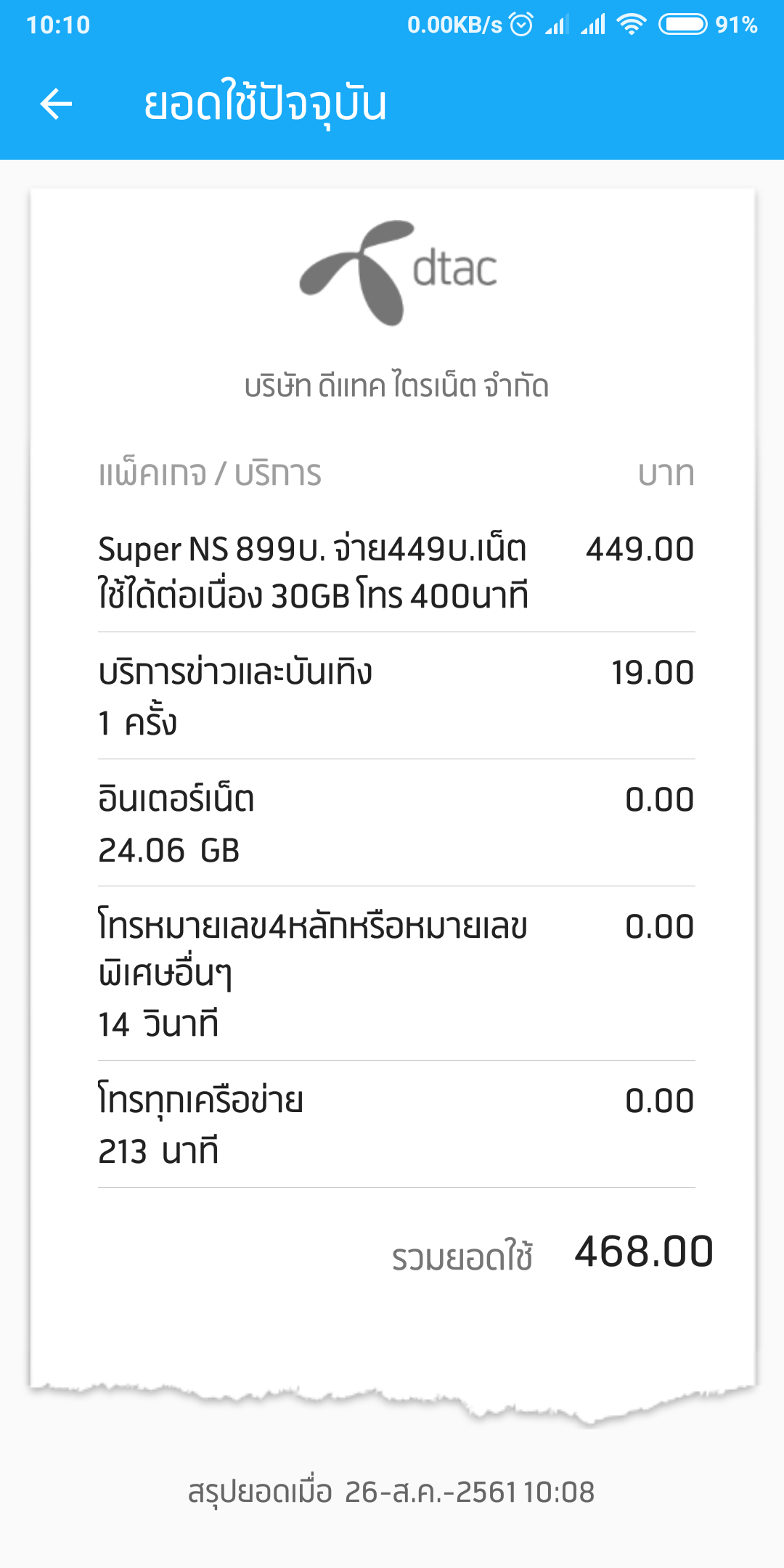Tap the สรุปยอดเมื่อ summary timestamp text
This screenshot has width=784, height=1568.
[391, 1493]
